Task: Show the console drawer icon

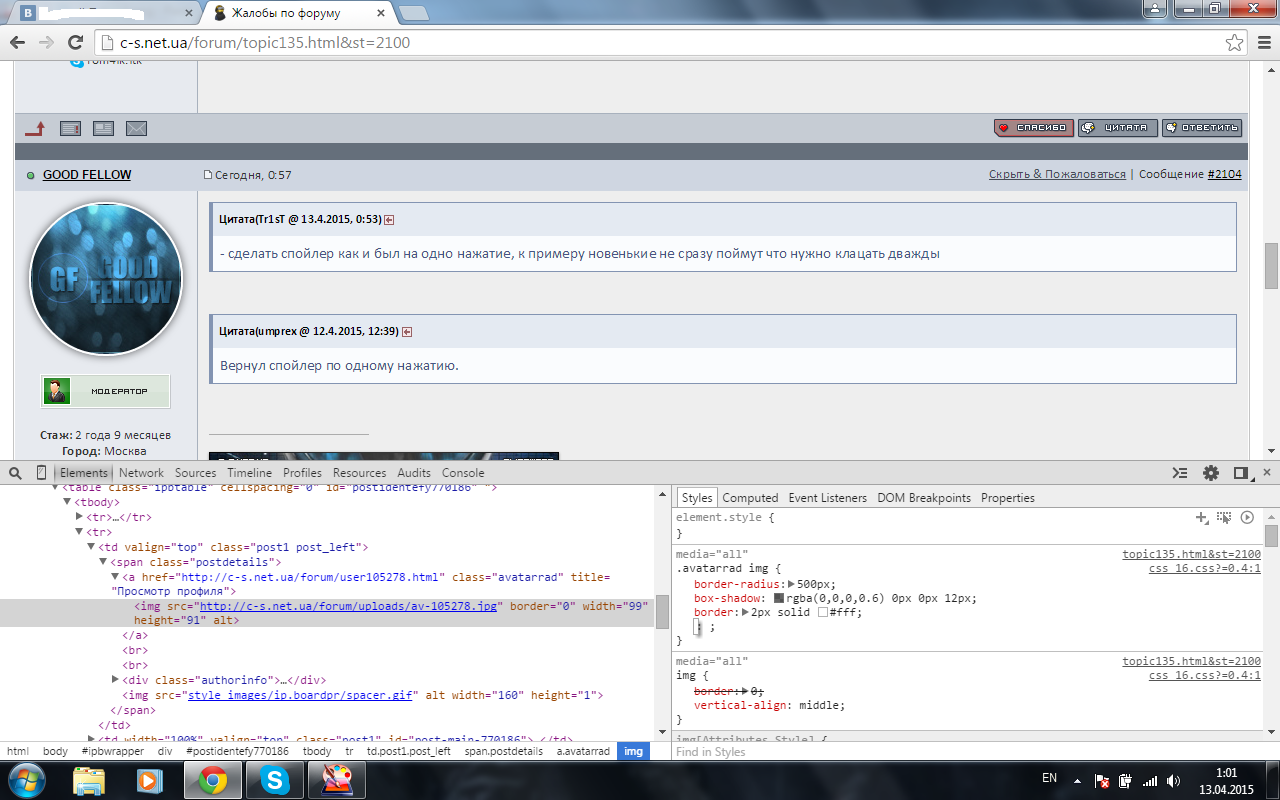Action: [x=1180, y=473]
